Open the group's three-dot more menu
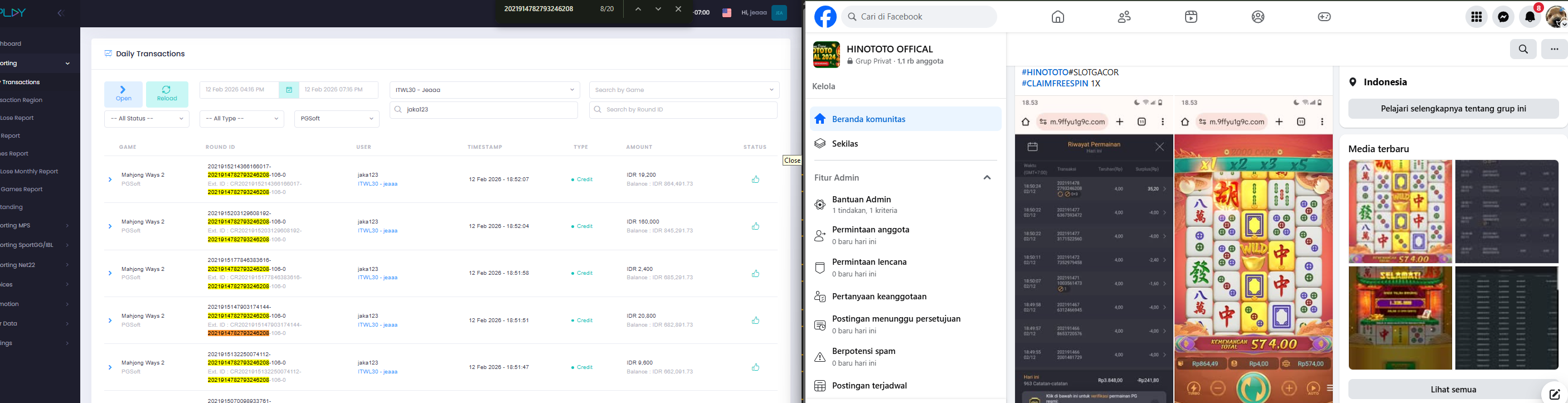Image resolution: width=1568 pixels, height=403 pixels. click(1554, 49)
